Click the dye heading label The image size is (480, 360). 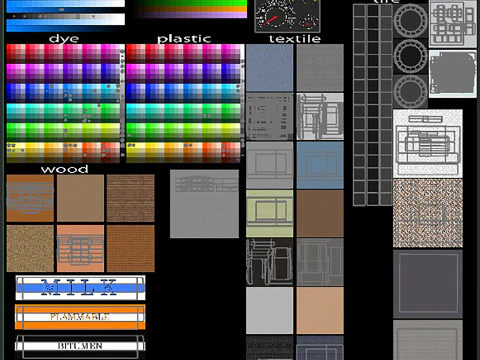tap(64, 39)
